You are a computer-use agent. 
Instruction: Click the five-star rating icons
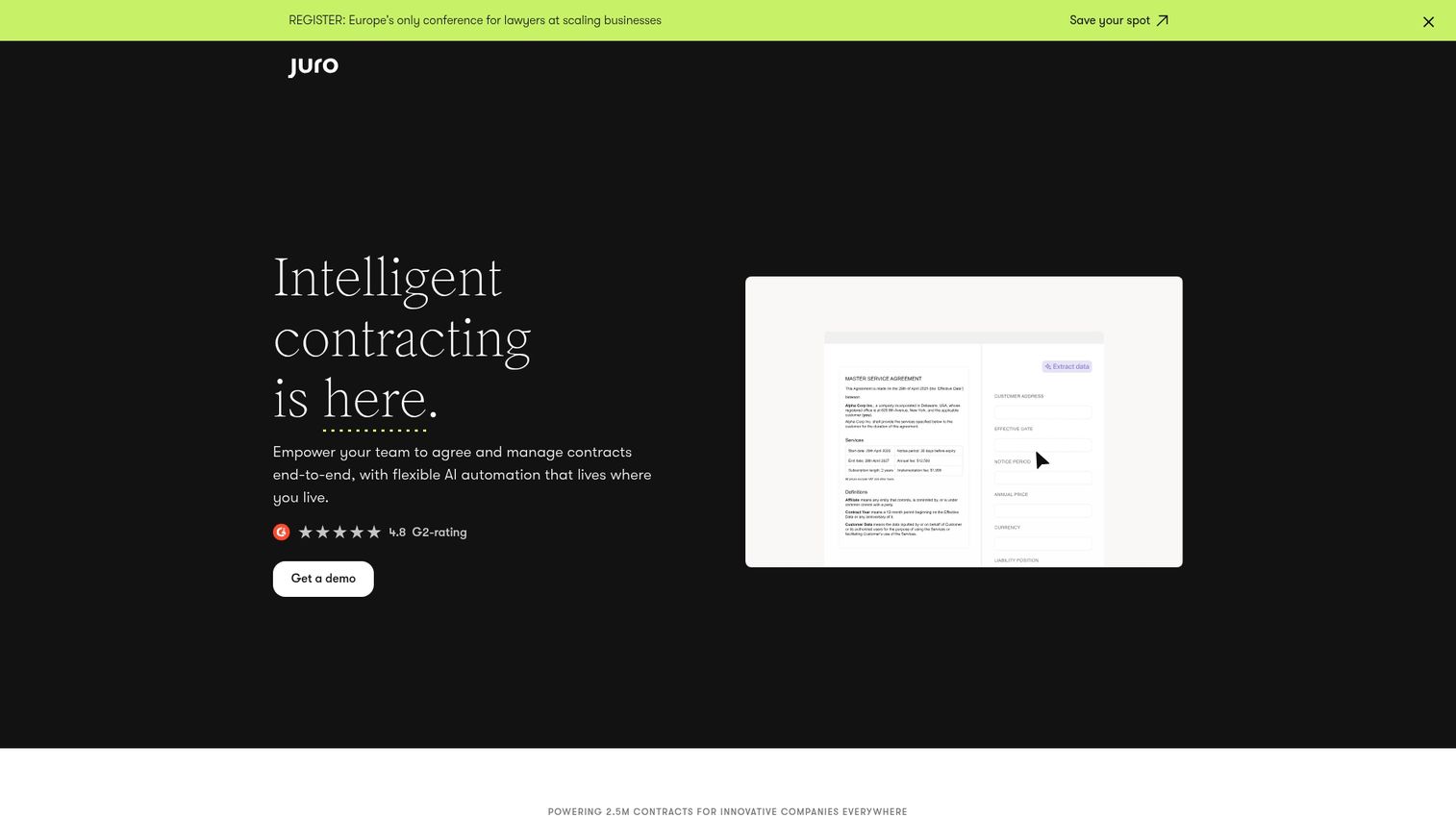click(339, 532)
